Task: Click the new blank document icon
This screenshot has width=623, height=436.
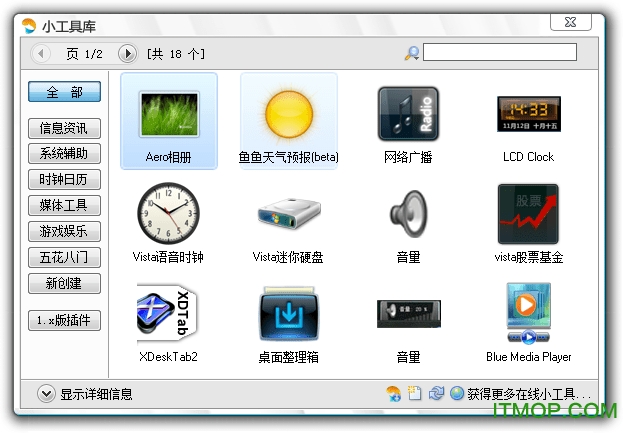Action: click(414, 393)
